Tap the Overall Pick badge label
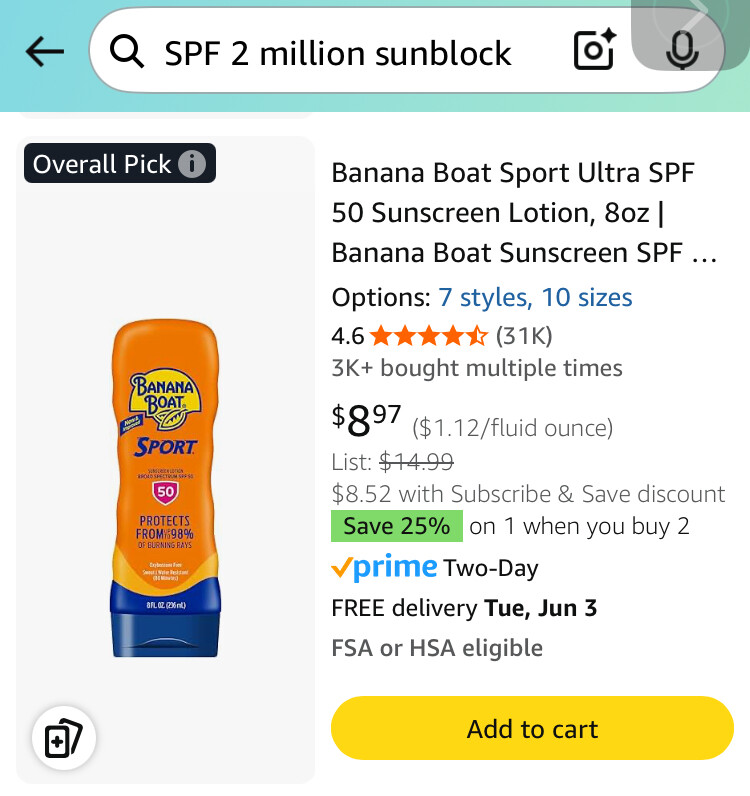The image size is (750, 796). pos(102,164)
